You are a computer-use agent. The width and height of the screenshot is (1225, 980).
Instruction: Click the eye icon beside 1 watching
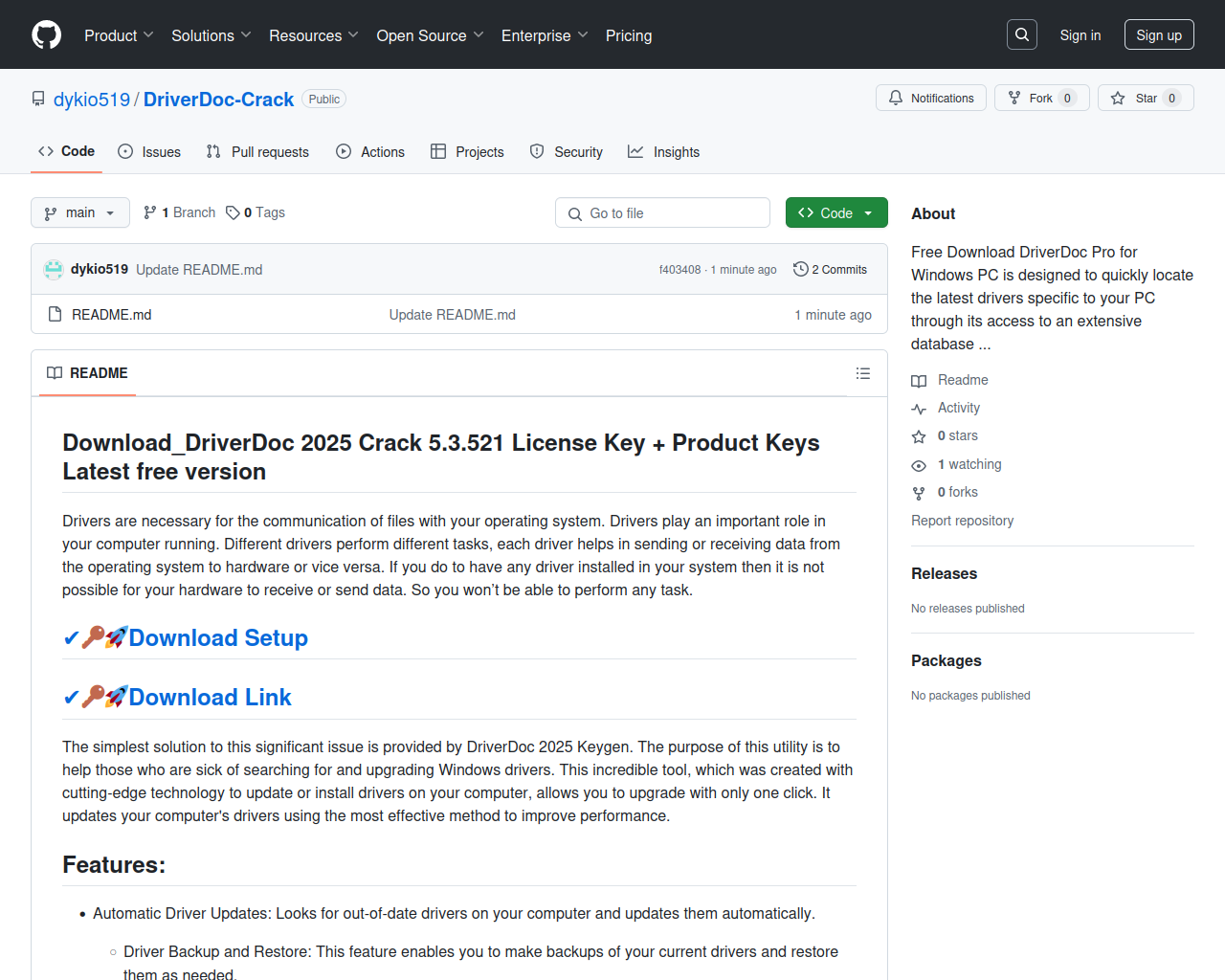(x=919, y=465)
